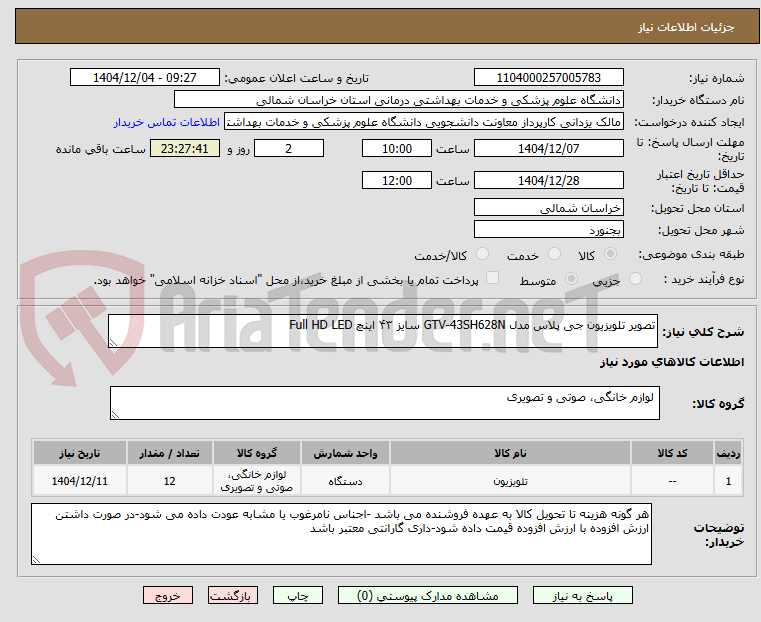Click the لوازم خانگی، صوتی و تصویری table cell
The width and height of the screenshot is (761, 622).
[x=257, y=481]
